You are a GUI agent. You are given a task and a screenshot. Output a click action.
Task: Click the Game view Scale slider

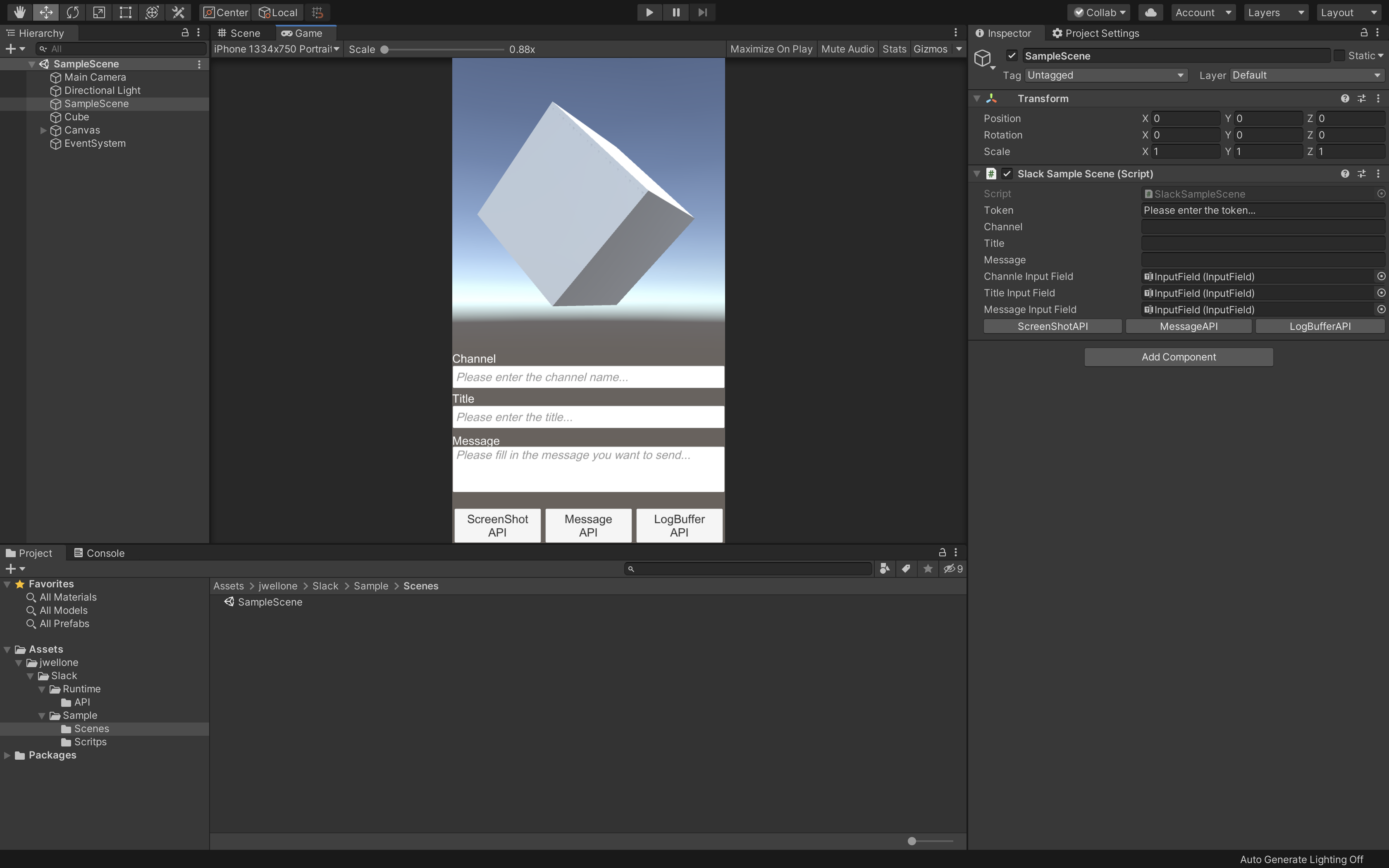click(442, 49)
